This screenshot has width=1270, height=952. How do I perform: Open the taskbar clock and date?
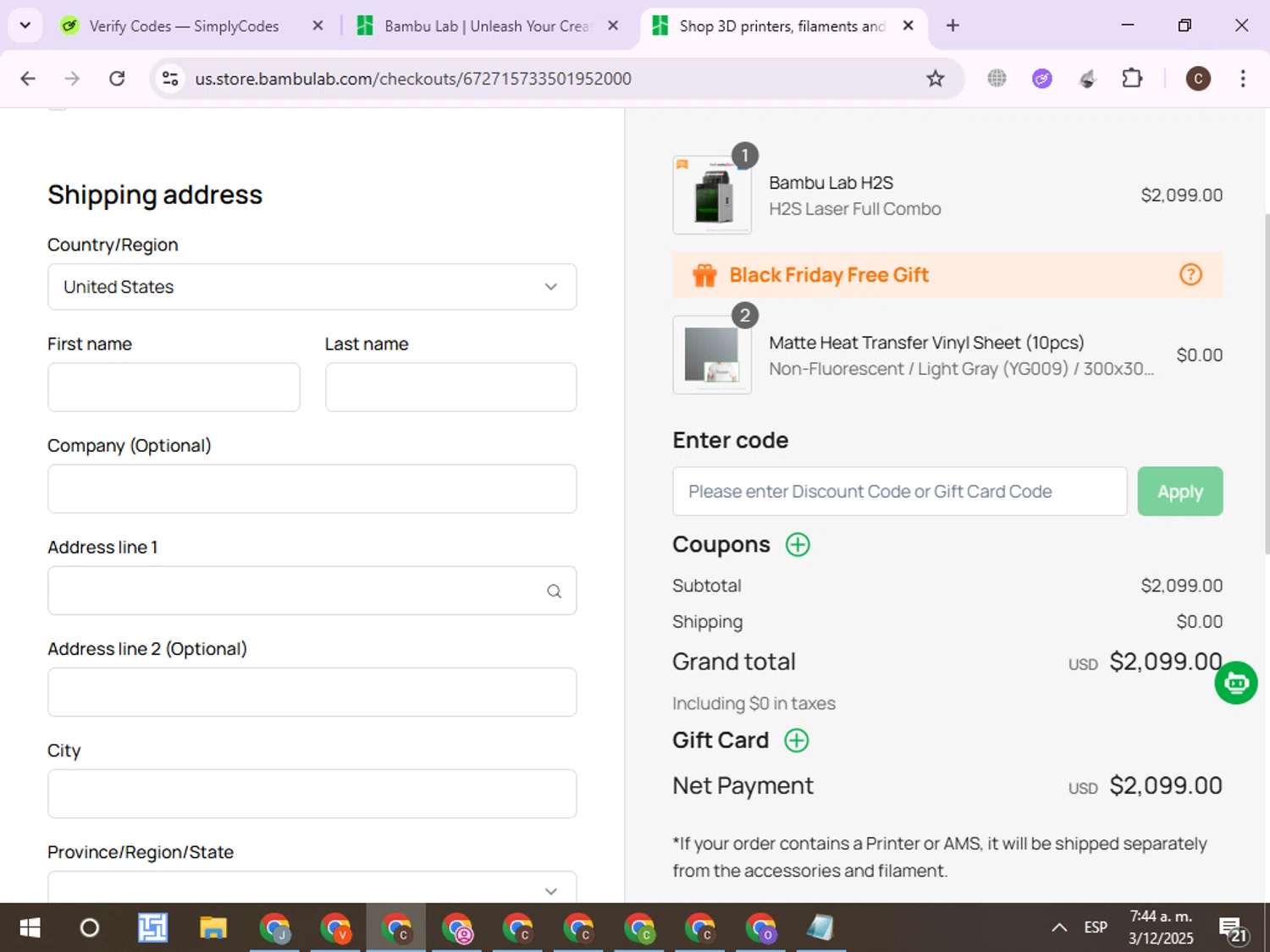[x=1161, y=927]
